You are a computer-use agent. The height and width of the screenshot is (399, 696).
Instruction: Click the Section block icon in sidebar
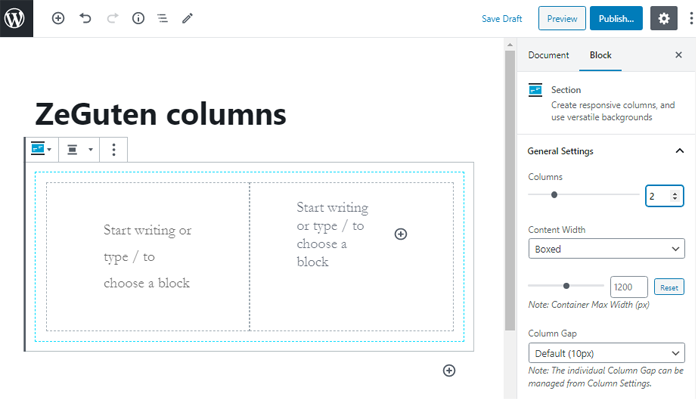[x=535, y=90]
